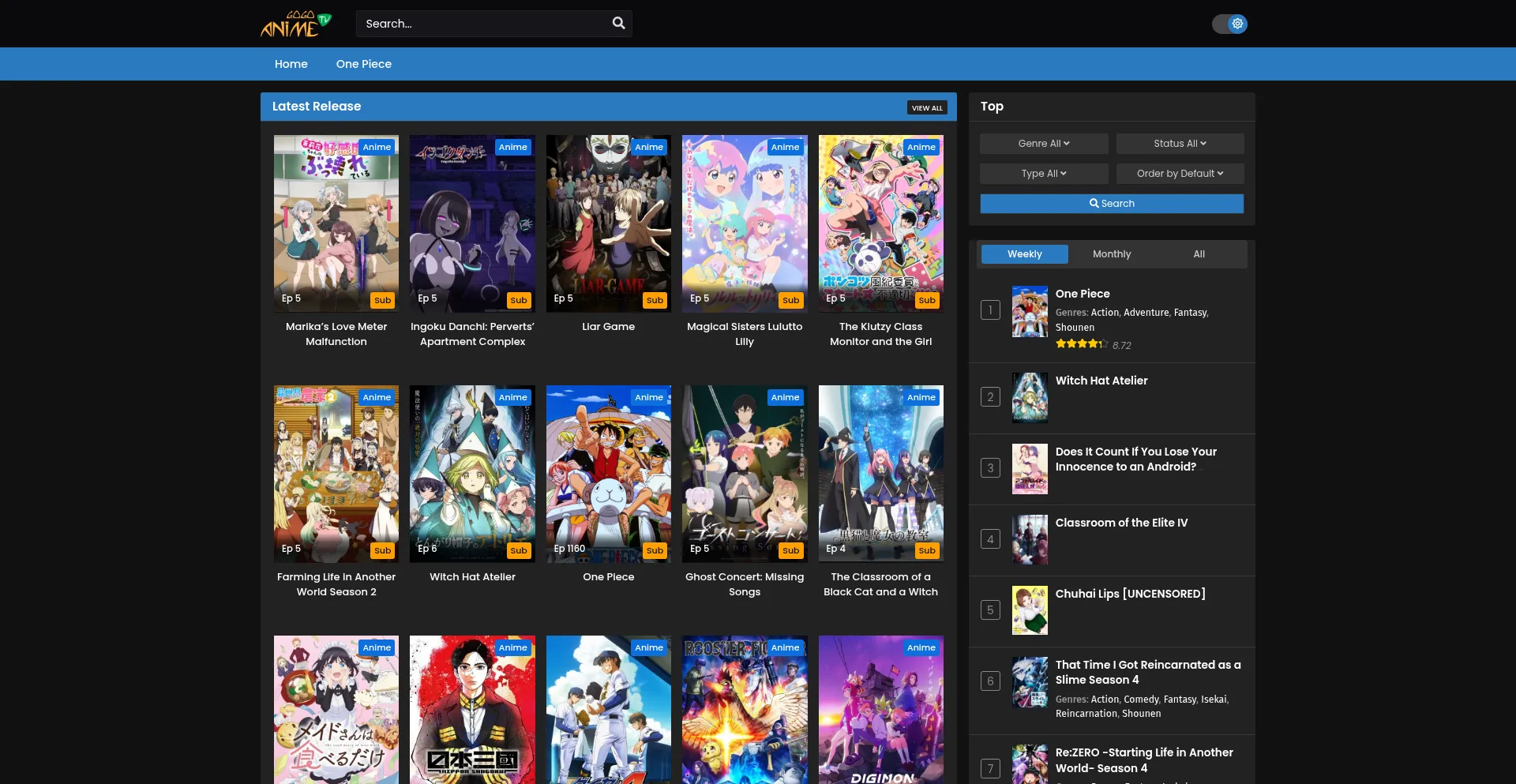Viewport: 1516px width, 784px height.
Task: Open Witch Hat Atelier in the Top list
Action: tap(1101, 381)
